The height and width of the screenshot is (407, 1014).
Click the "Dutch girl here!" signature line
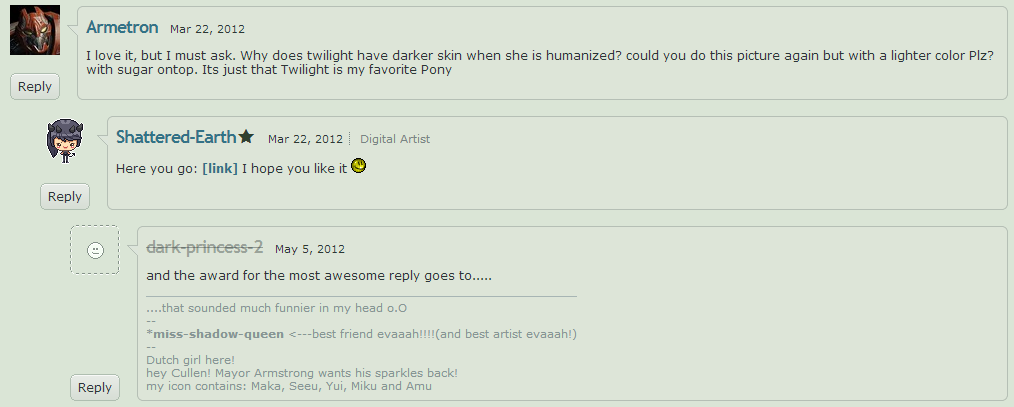click(190, 360)
